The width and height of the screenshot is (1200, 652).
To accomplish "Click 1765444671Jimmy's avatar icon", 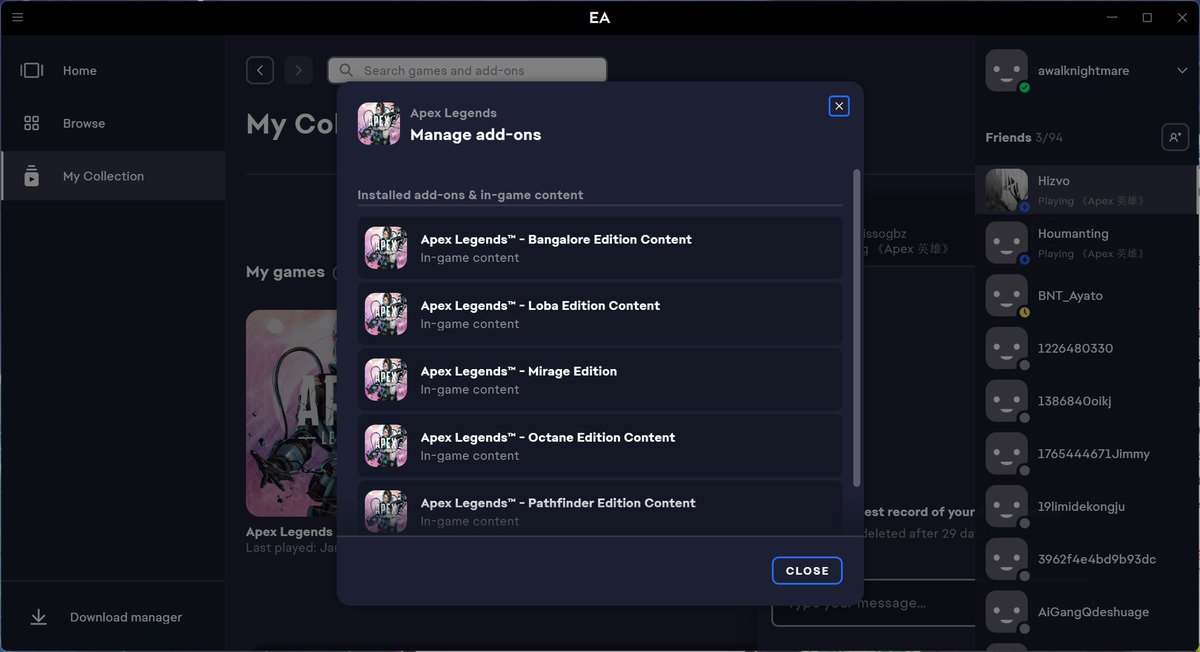I will coord(1006,454).
